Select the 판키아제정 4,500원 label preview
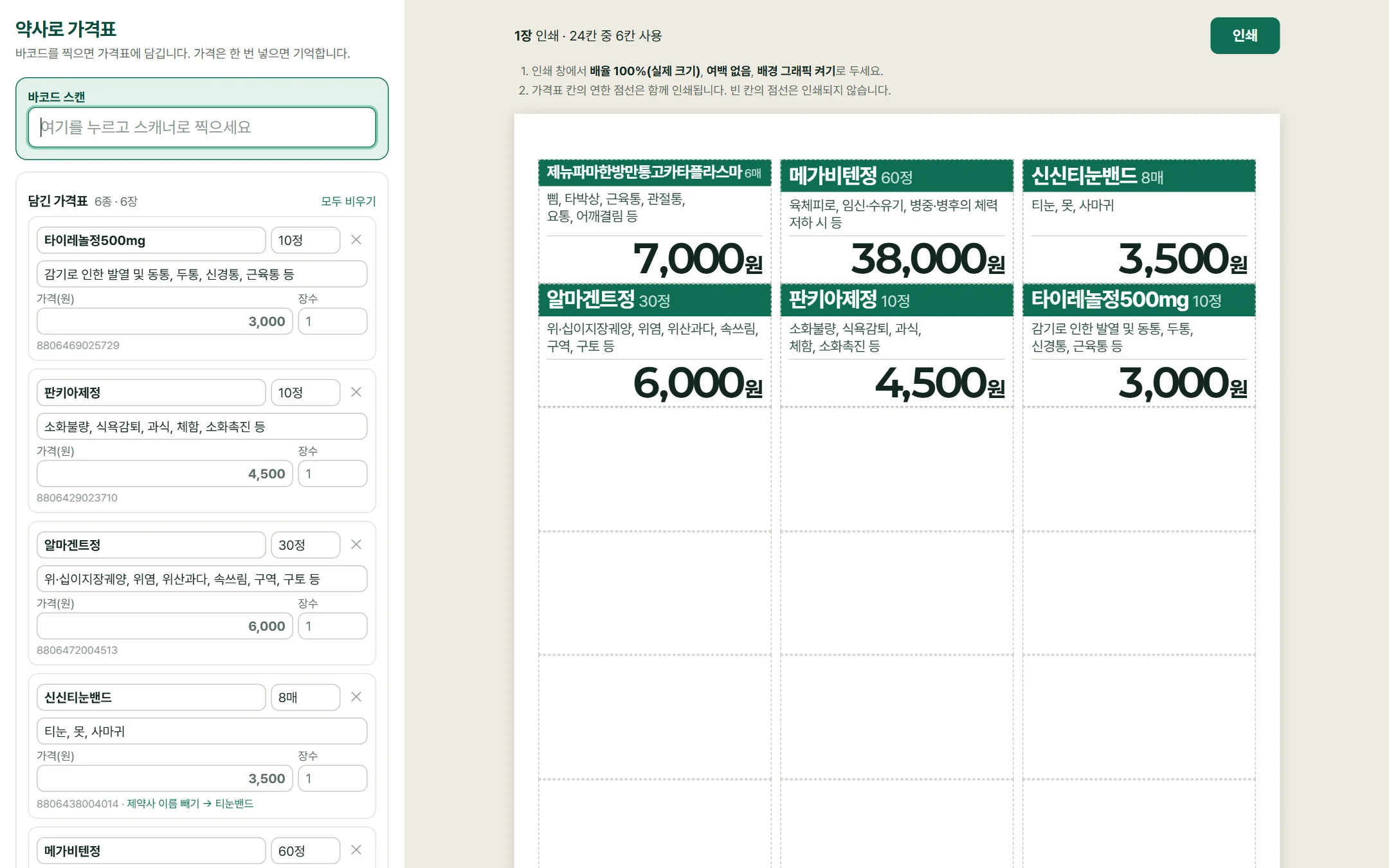This screenshot has height=868, width=1389. click(897, 345)
